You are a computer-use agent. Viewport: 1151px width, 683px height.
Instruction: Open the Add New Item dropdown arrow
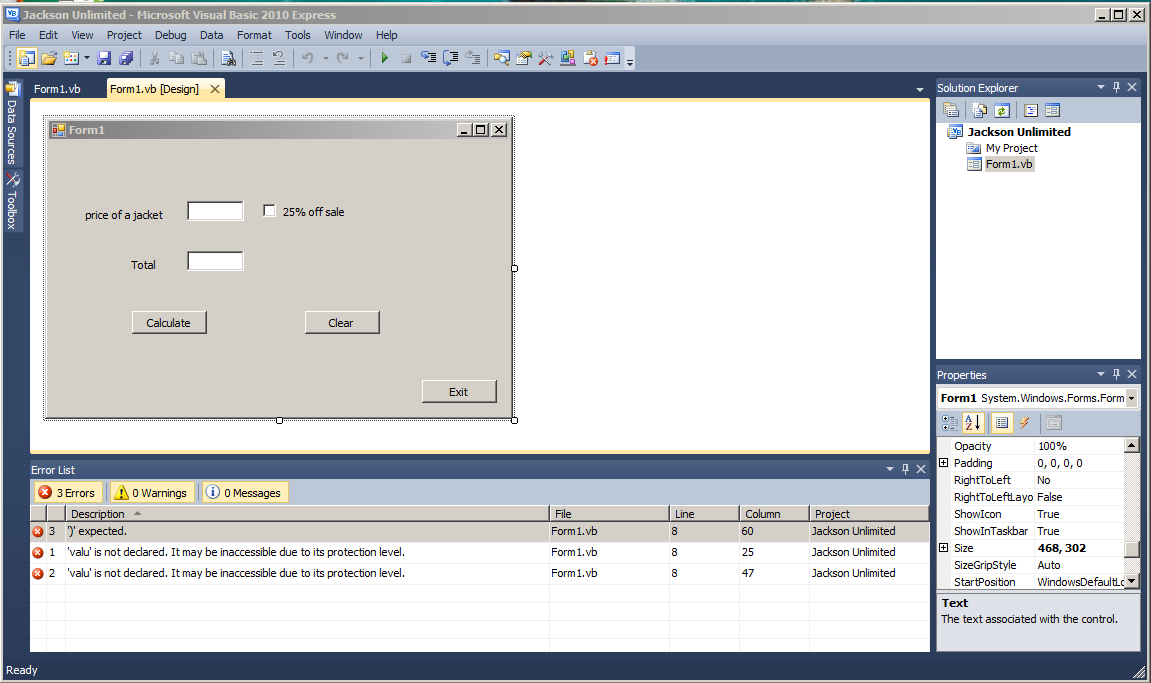(x=87, y=58)
